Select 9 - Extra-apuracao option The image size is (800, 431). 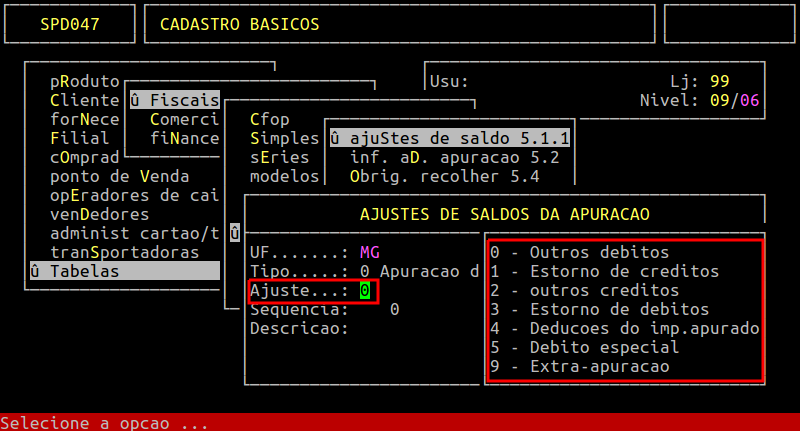pyautogui.click(x=580, y=367)
